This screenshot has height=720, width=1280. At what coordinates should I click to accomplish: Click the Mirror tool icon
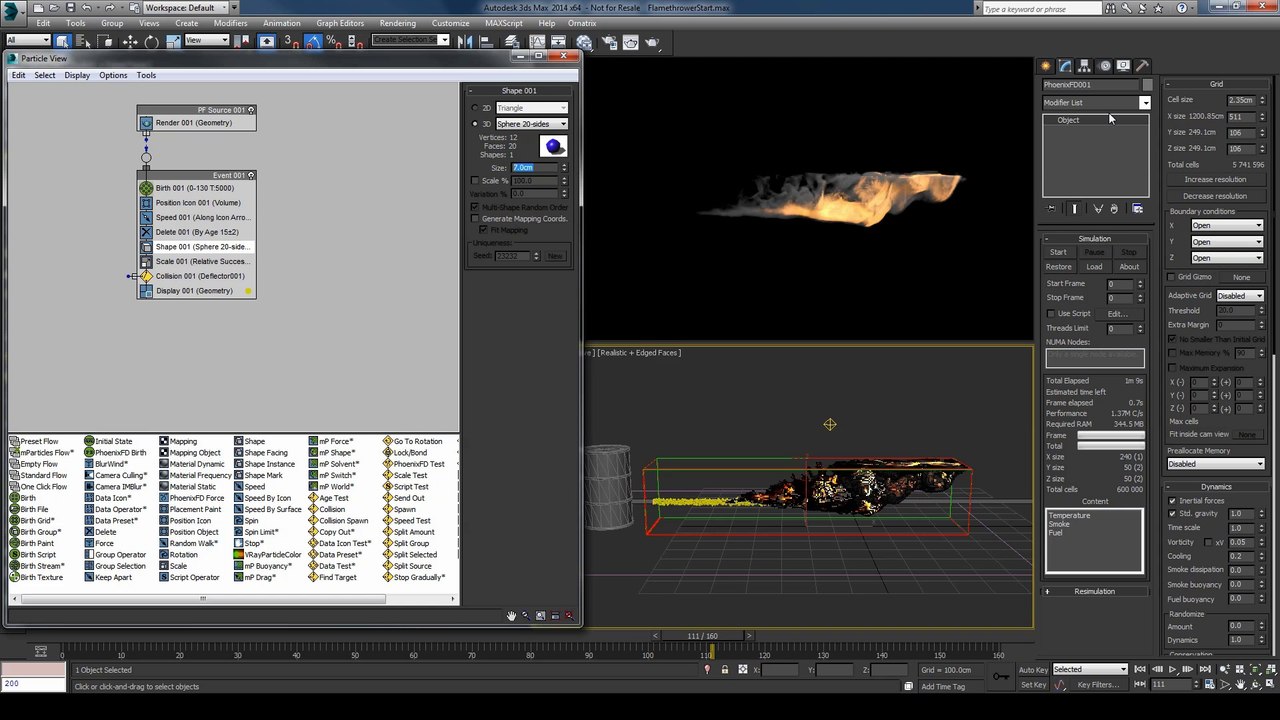(x=466, y=41)
